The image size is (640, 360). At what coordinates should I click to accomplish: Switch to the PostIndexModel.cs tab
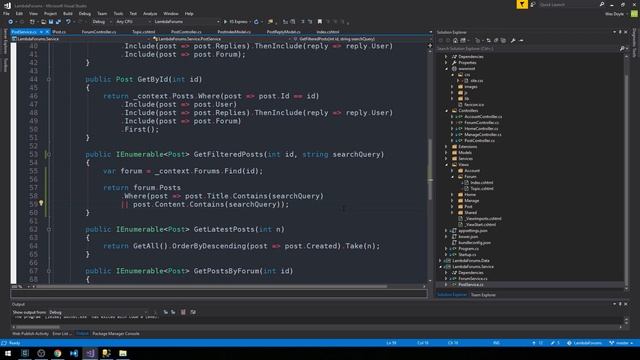[234, 32]
